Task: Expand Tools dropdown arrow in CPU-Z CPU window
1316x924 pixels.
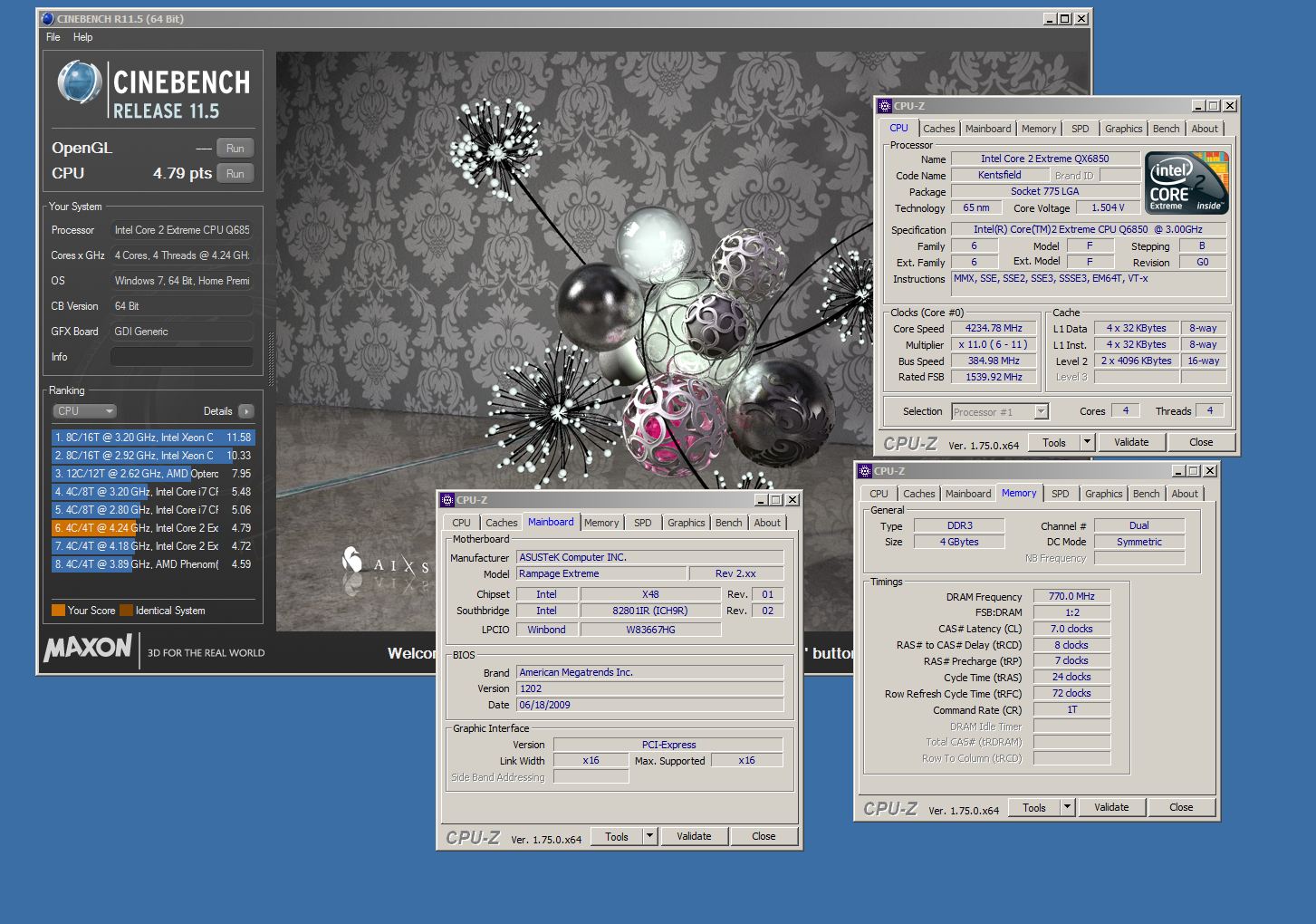Action: (1088, 442)
